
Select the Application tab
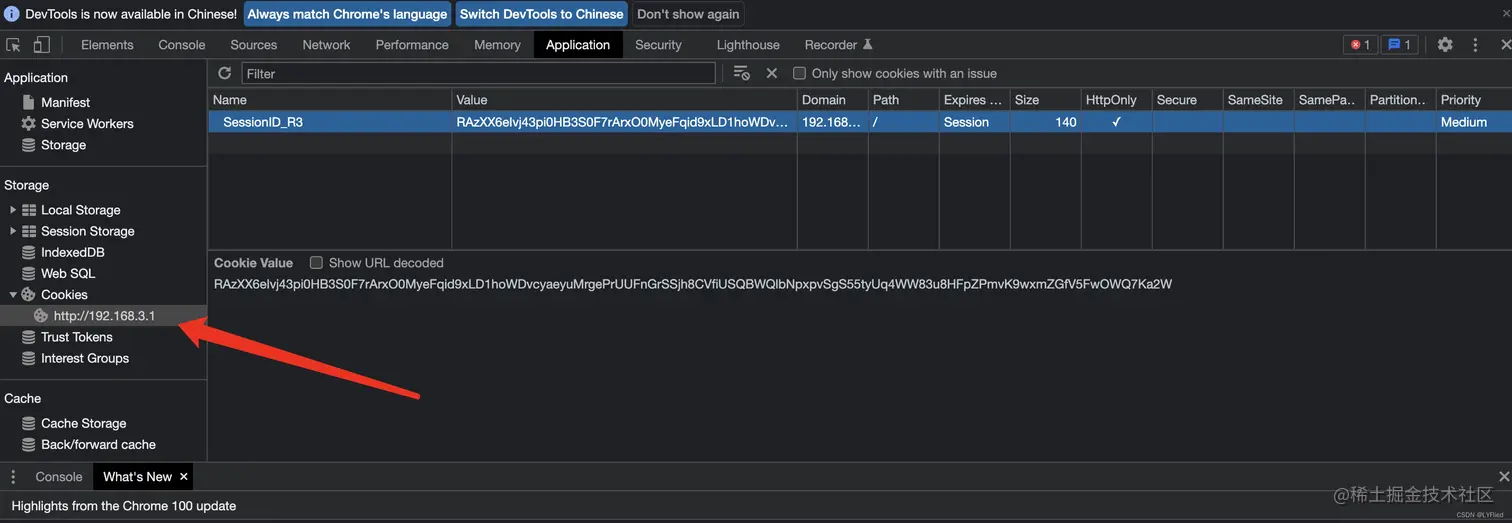coord(578,45)
